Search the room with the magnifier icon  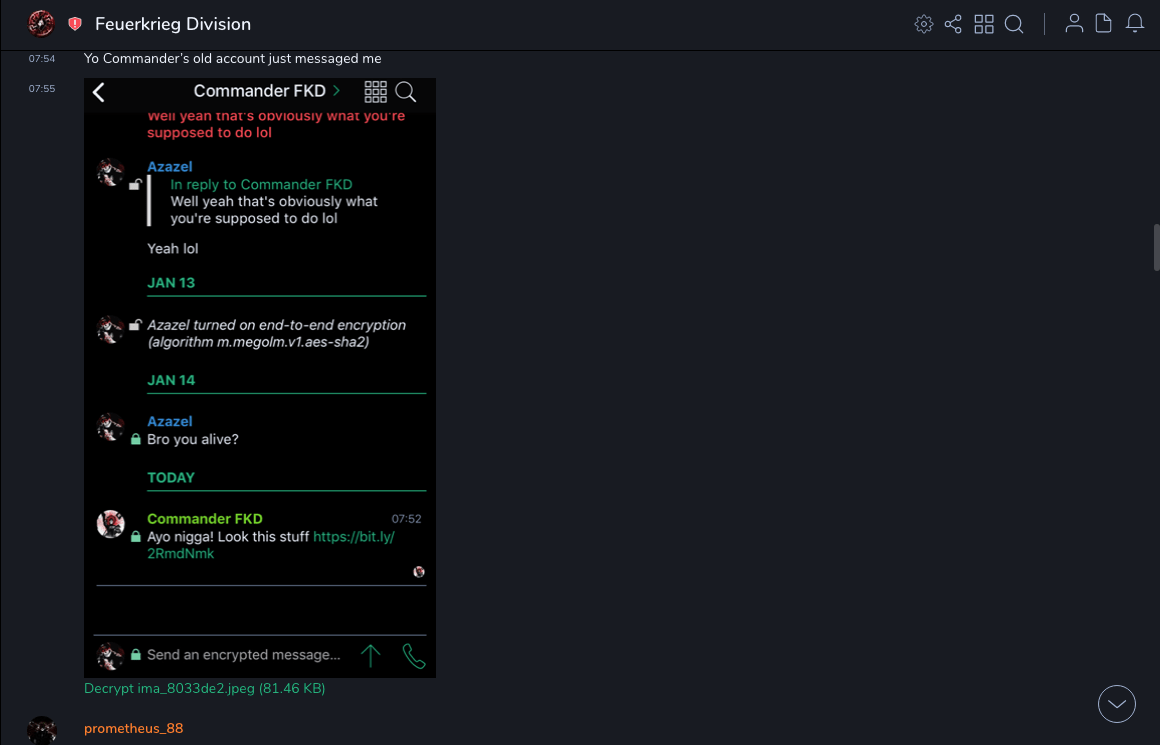(x=1014, y=24)
